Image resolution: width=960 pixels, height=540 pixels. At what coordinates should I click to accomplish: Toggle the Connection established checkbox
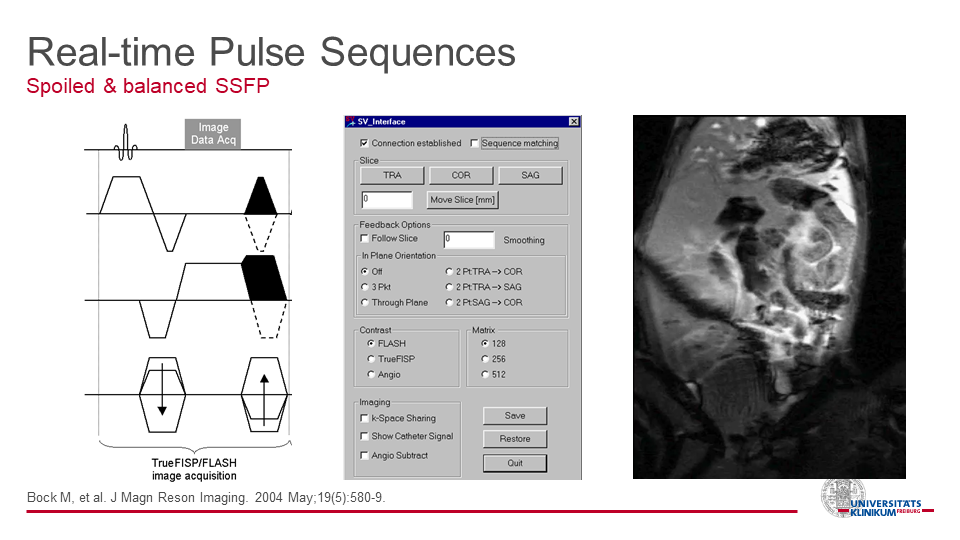click(x=364, y=143)
